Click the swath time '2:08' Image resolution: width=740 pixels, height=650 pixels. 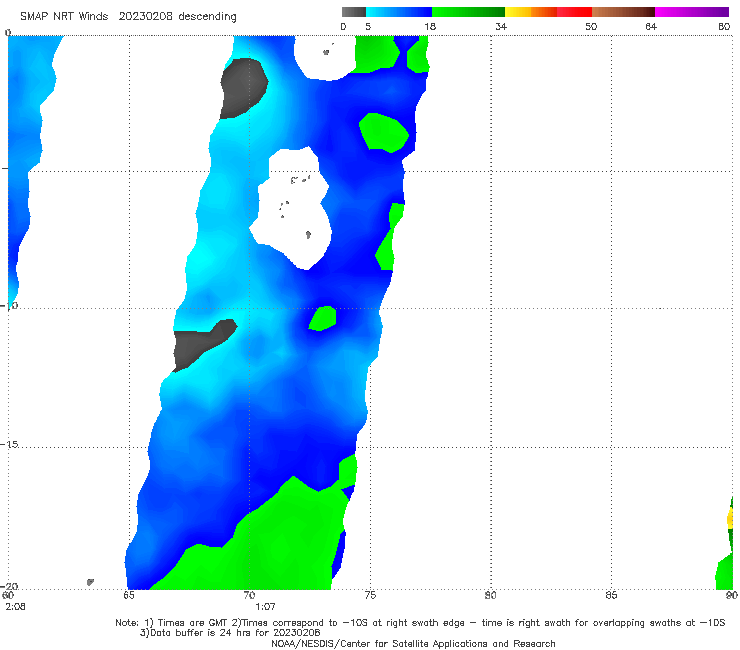click(x=16, y=607)
